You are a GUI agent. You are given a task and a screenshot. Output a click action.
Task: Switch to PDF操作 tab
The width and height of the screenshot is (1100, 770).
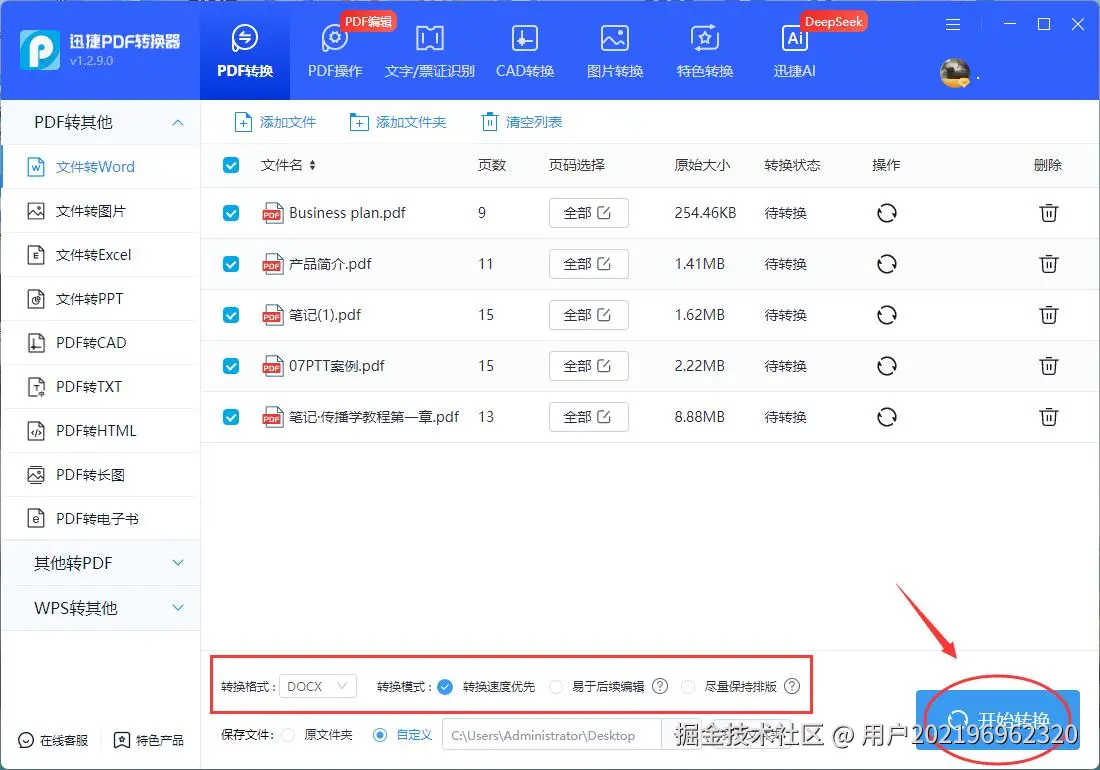[335, 50]
